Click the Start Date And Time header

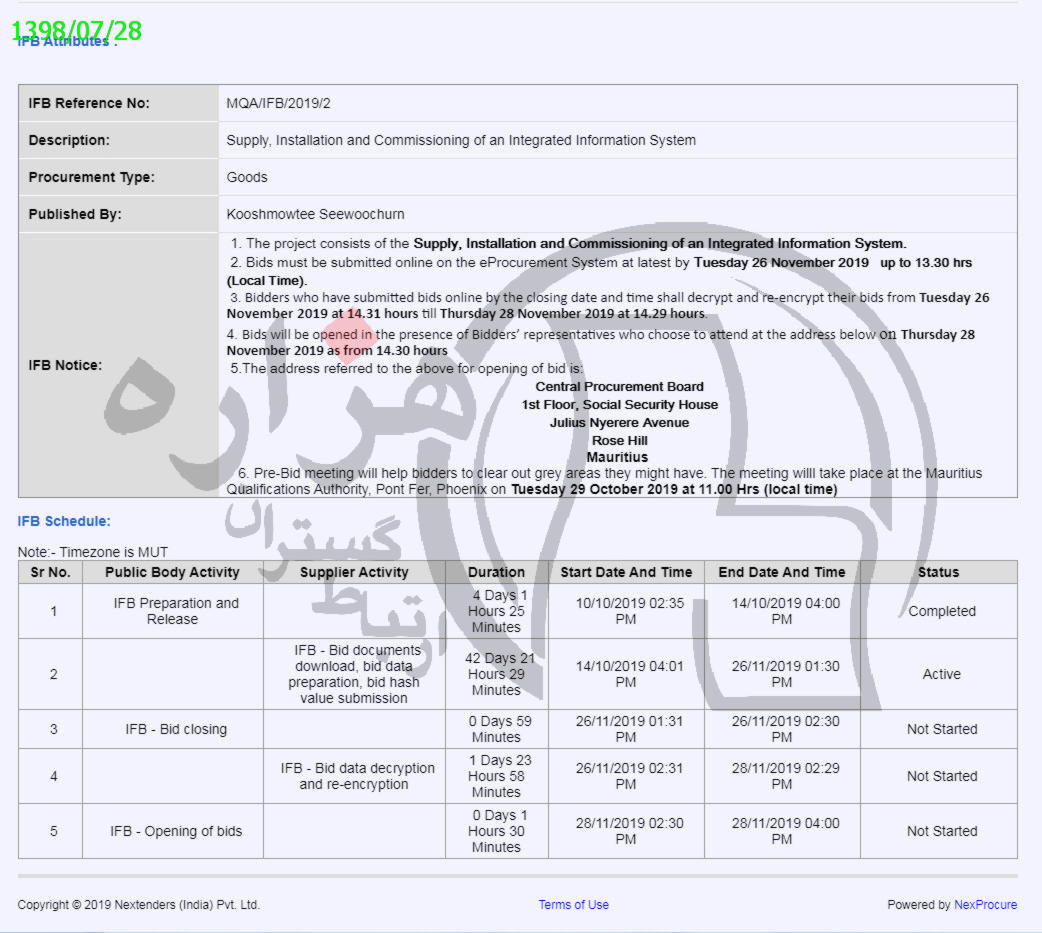point(626,572)
